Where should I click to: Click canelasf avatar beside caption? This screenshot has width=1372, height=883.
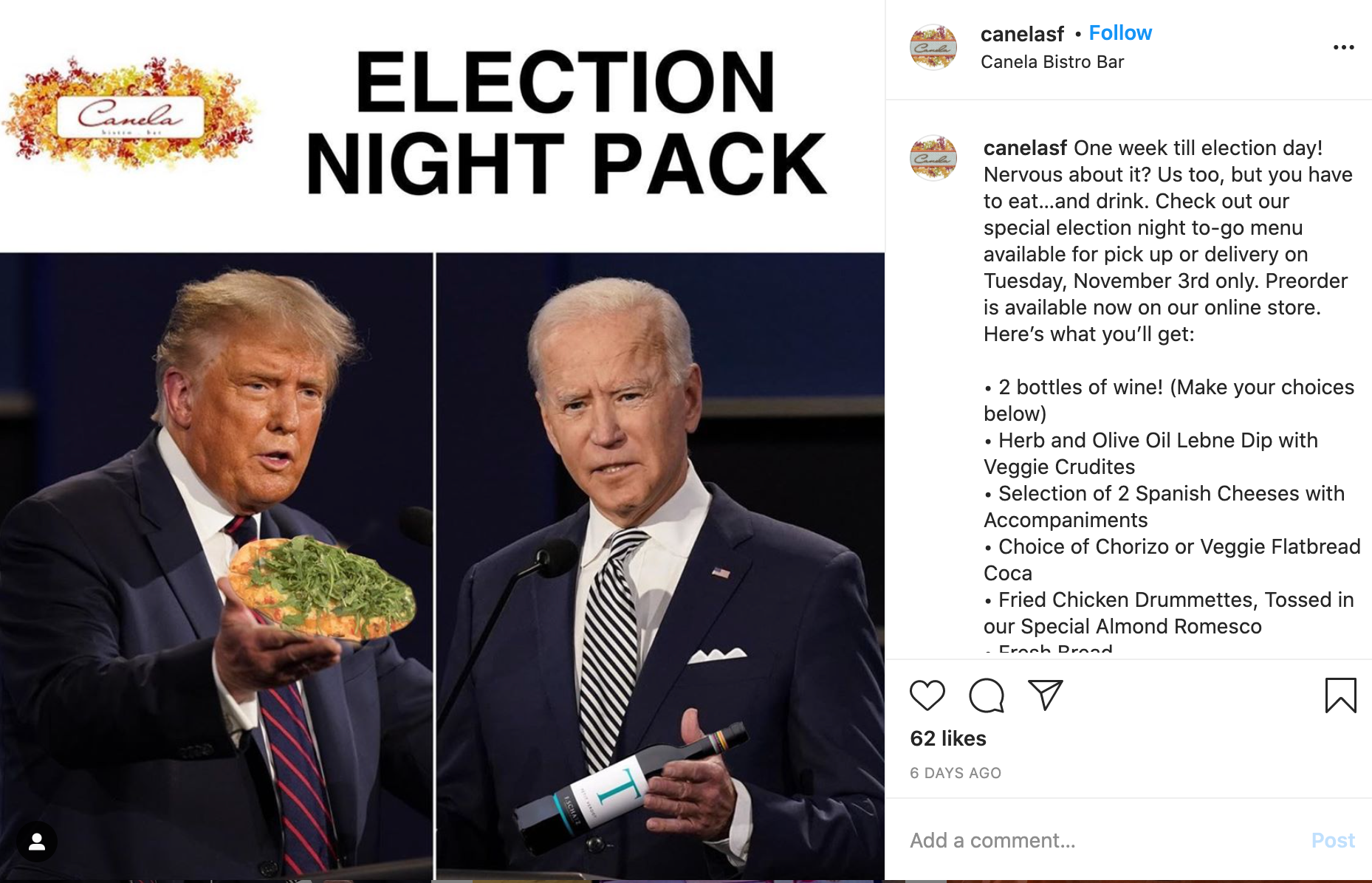933,158
